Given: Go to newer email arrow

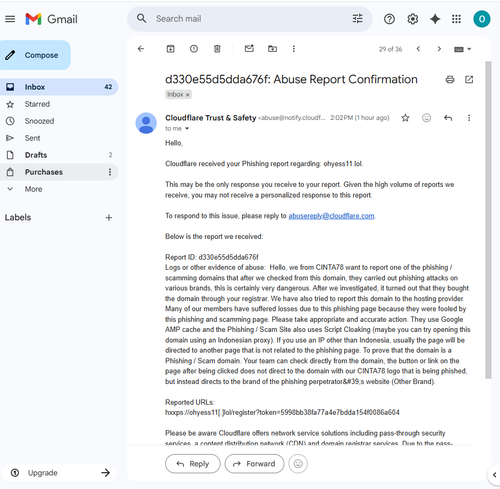Looking at the screenshot, I should [418, 49].
